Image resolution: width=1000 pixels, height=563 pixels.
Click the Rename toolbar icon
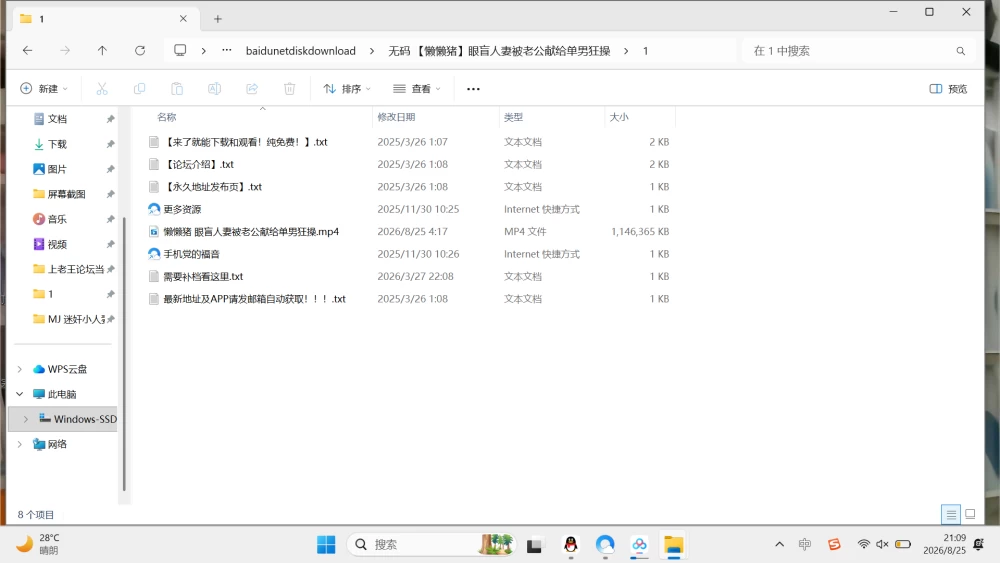pos(214,89)
